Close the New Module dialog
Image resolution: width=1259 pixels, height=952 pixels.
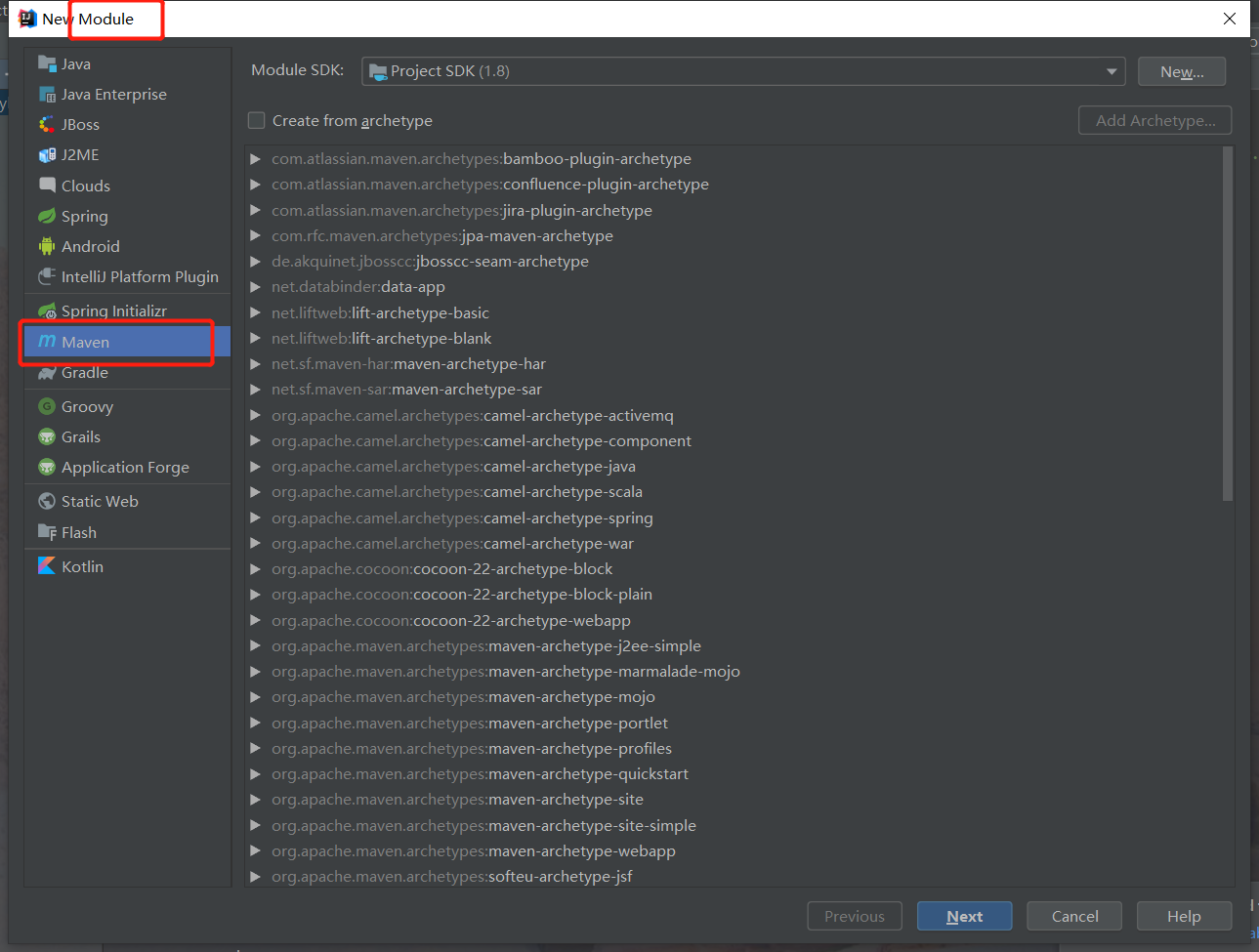[x=1230, y=19]
